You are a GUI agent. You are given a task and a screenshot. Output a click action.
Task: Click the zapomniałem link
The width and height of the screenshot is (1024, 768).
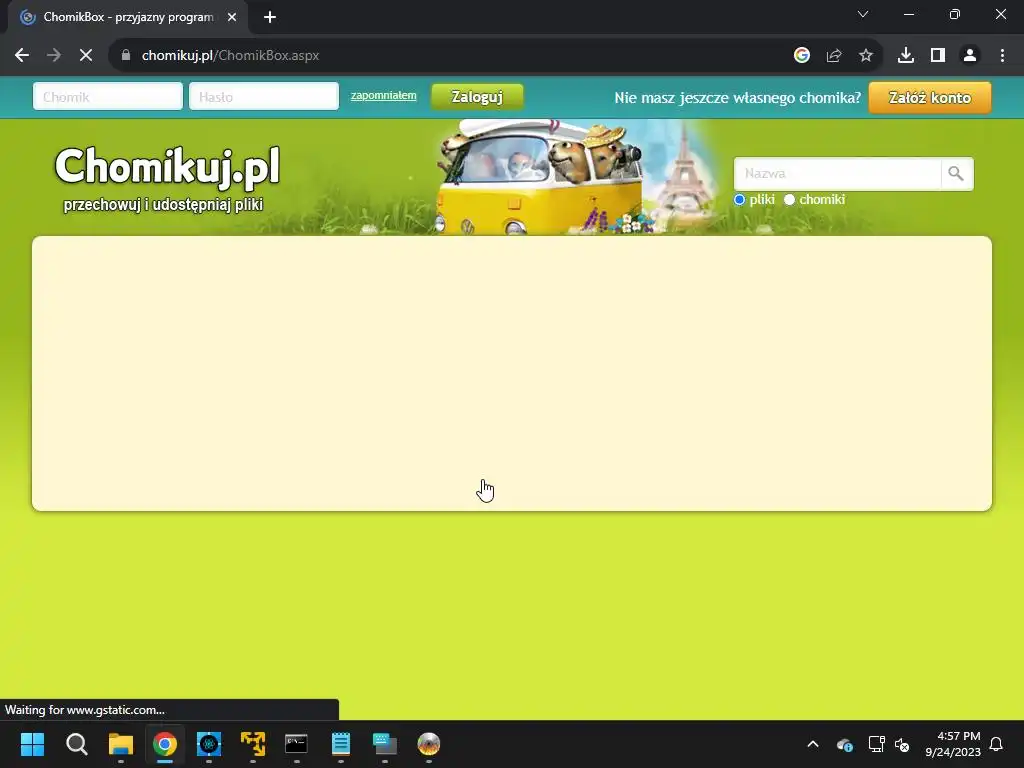(x=383, y=95)
